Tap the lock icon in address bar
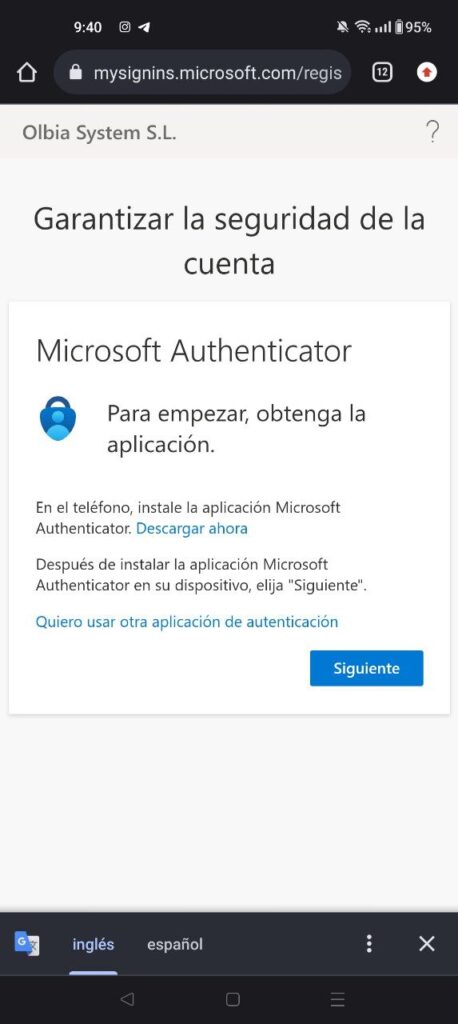458x1024 pixels. (76, 72)
